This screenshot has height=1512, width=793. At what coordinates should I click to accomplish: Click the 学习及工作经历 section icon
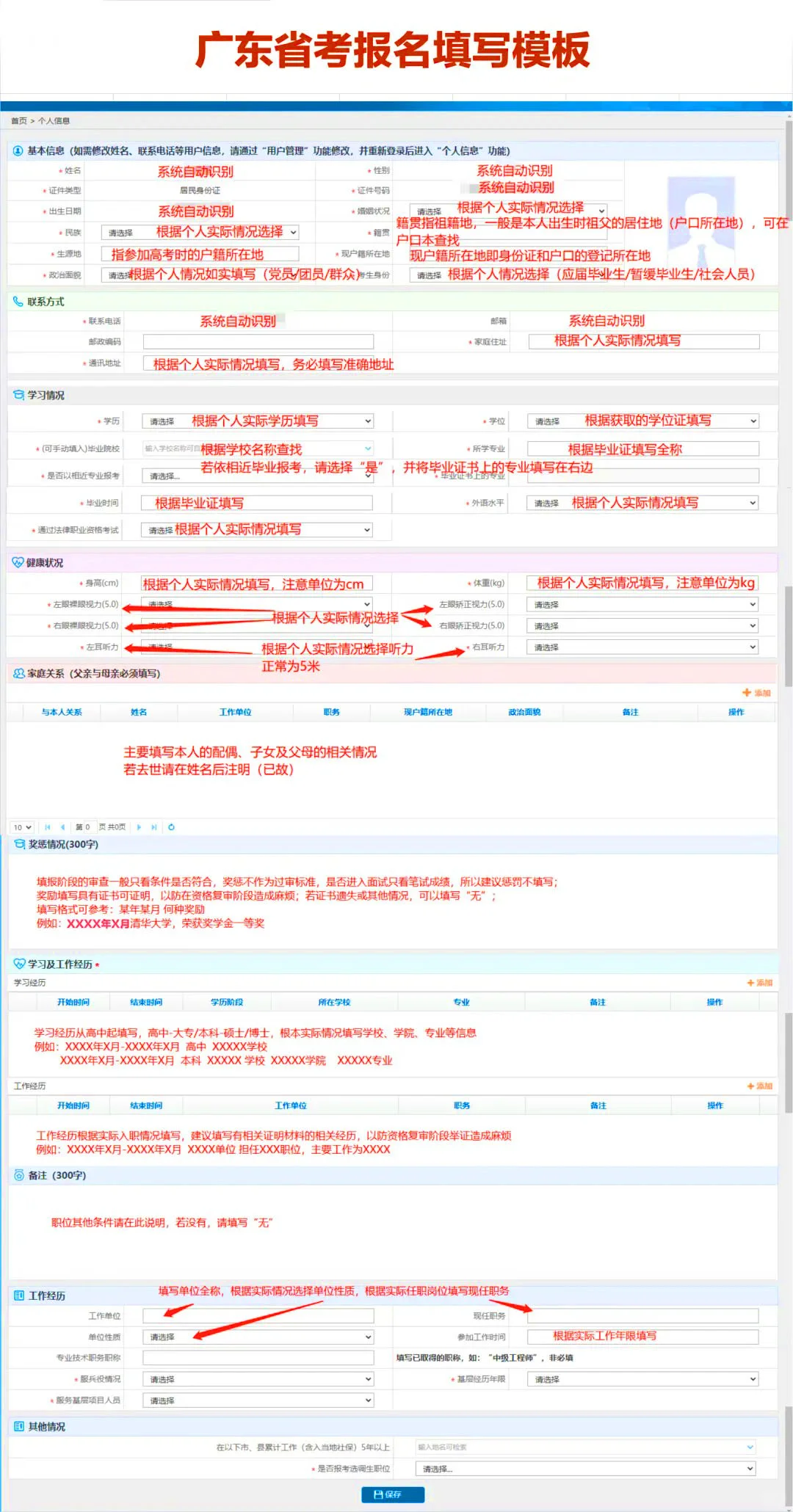pos(19,964)
